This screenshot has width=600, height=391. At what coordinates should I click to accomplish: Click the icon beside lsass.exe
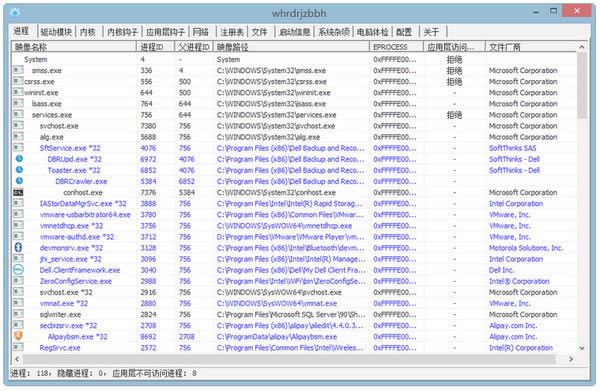18,103
